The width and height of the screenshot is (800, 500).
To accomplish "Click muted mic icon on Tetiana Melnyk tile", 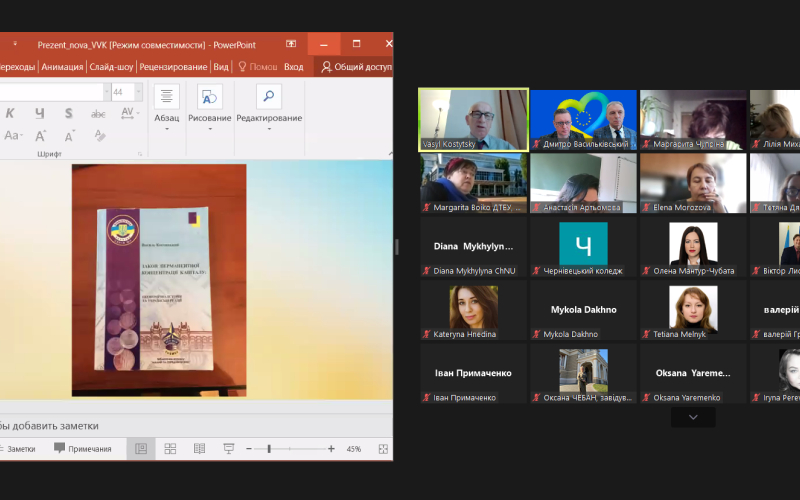I will (646, 335).
